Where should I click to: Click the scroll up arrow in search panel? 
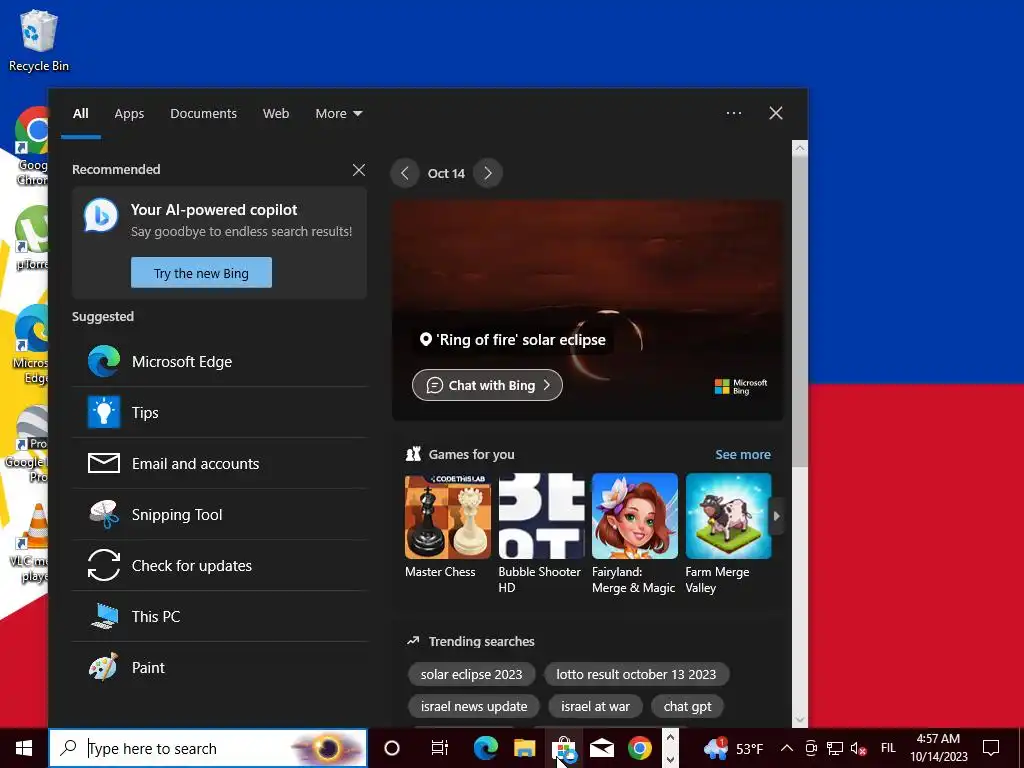pyautogui.click(x=799, y=148)
